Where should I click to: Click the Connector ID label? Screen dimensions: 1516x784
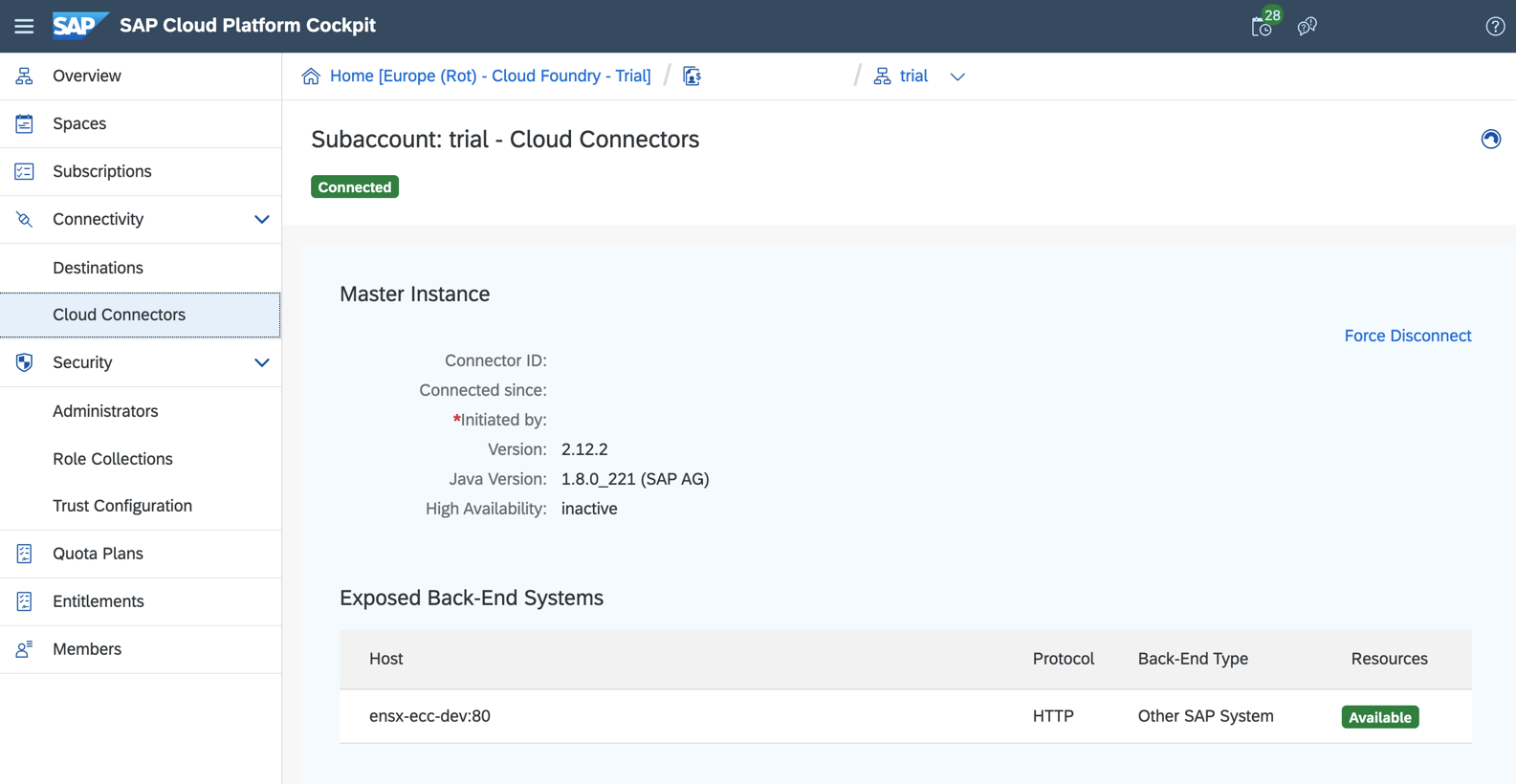(495, 360)
